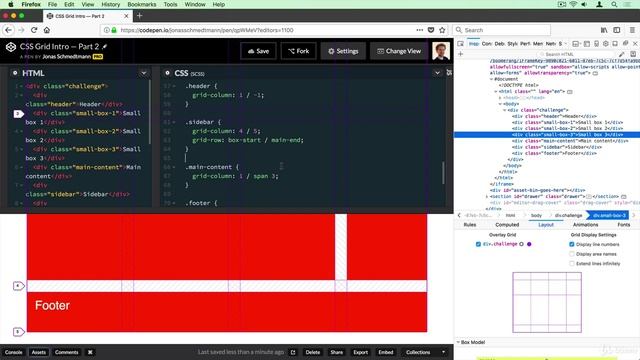Image resolution: width=640 pixels, height=360 pixels.
Task: Open a new browser tab
Action: tap(140, 16)
